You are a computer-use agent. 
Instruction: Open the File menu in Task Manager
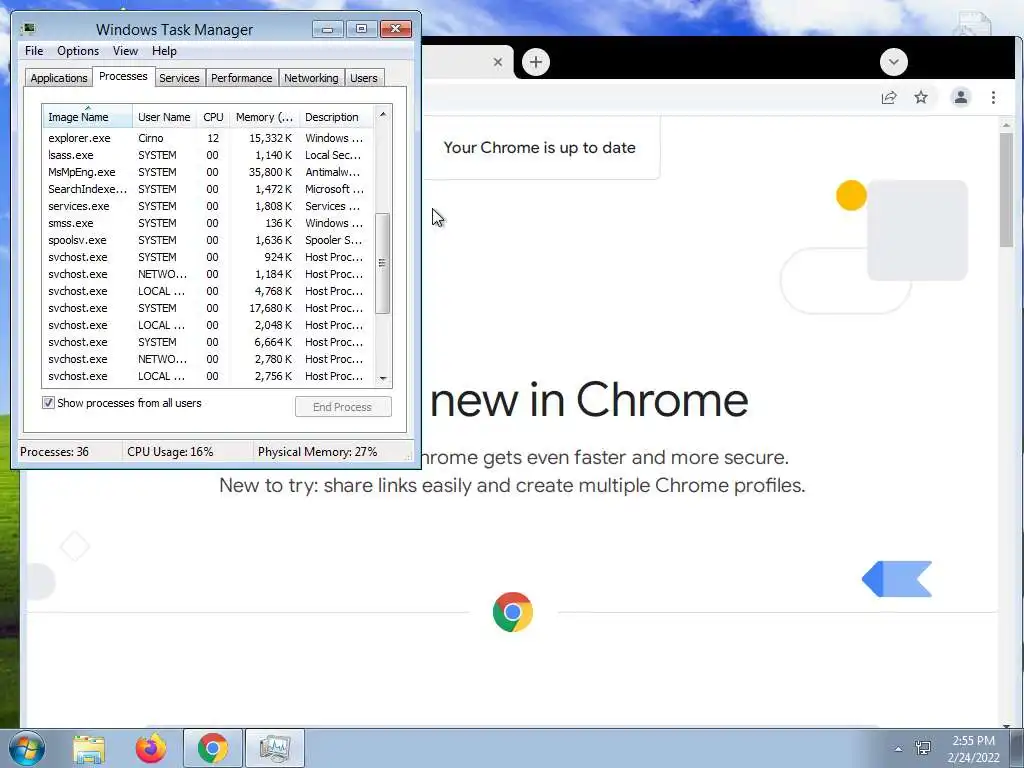(x=34, y=51)
